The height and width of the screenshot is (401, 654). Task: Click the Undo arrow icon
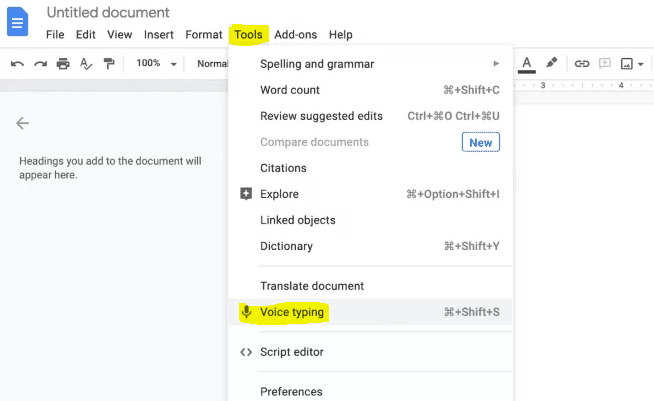pos(17,64)
